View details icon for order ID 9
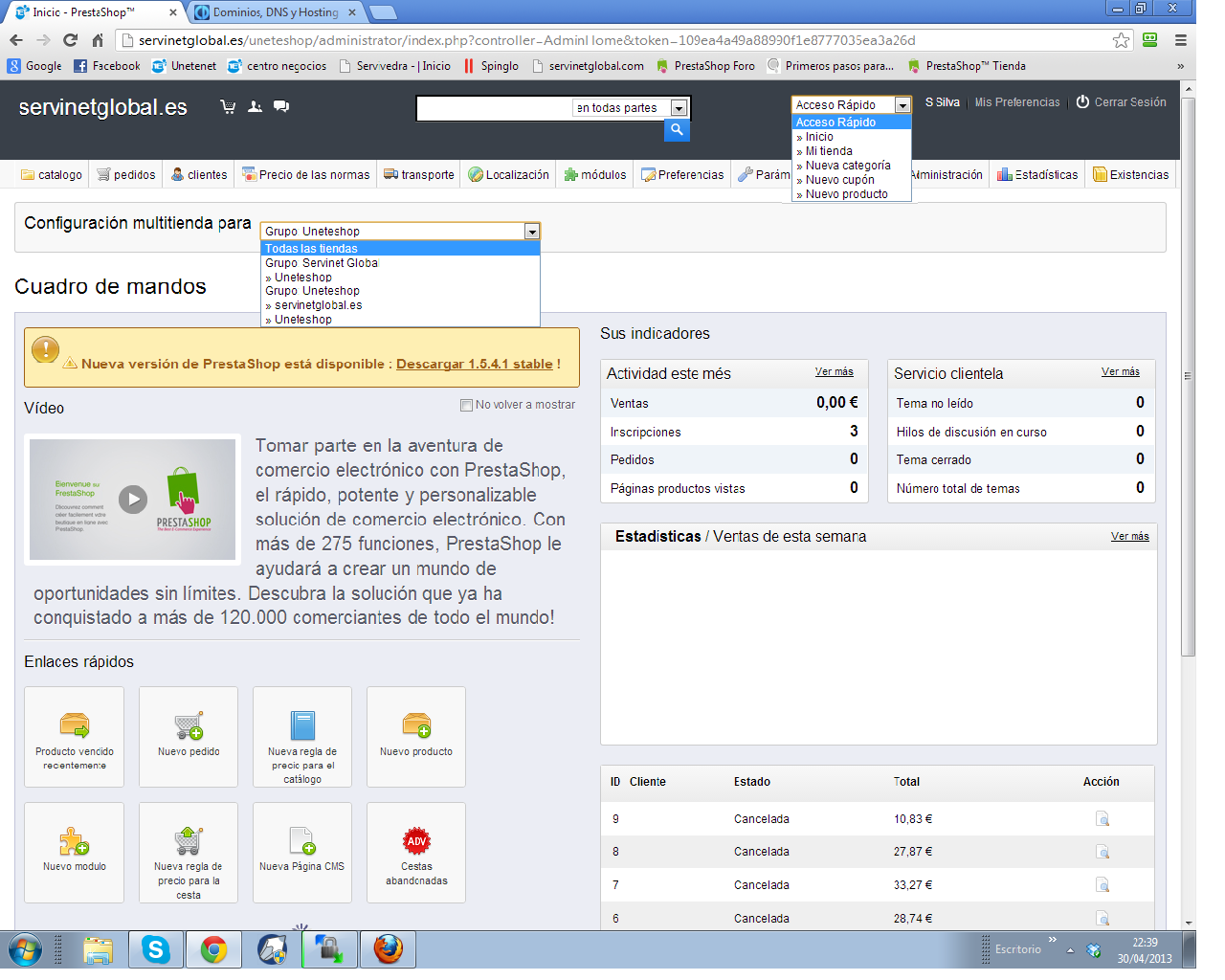Screen dimensions: 1225x980 point(1102,819)
